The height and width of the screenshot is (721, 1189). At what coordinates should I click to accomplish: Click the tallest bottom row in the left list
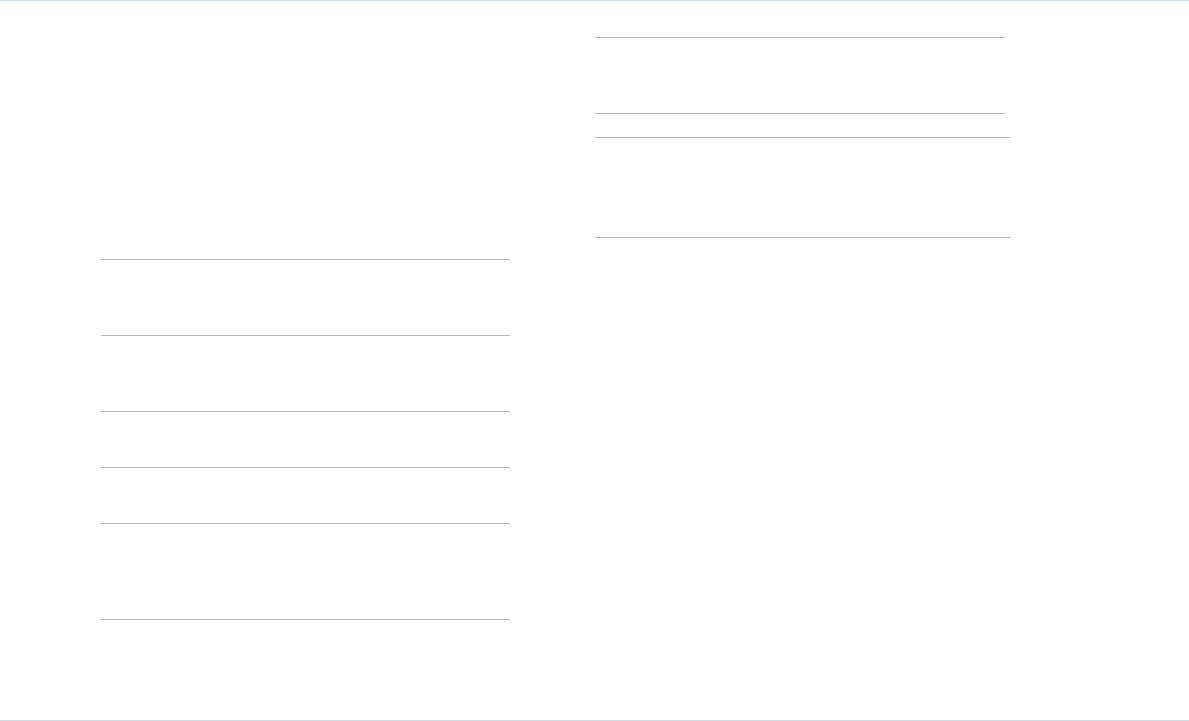coord(305,571)
